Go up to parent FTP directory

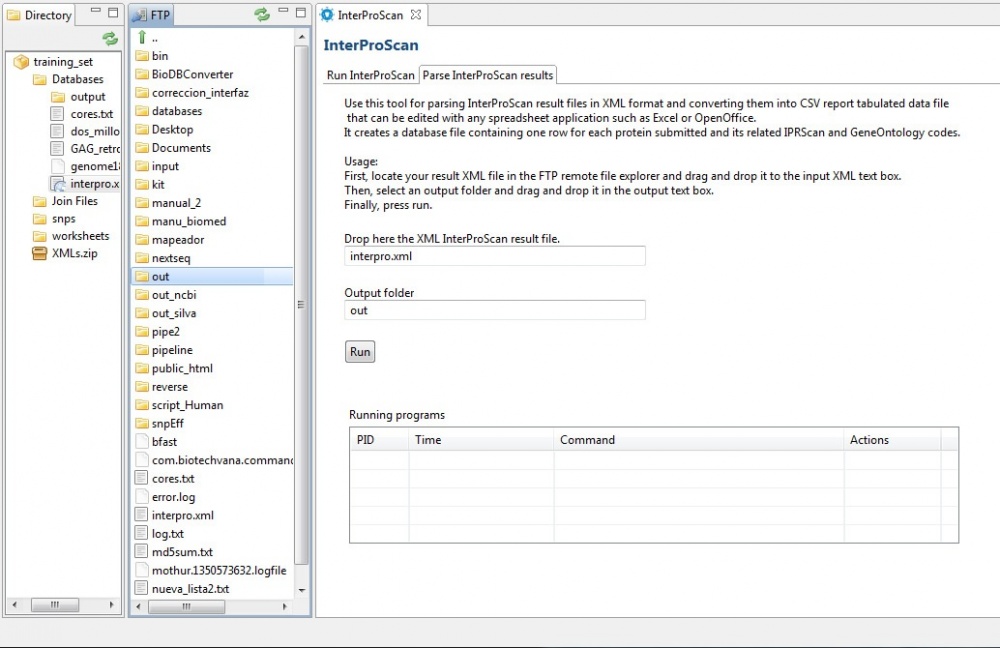pyautogui.click(x=142, y=38)
